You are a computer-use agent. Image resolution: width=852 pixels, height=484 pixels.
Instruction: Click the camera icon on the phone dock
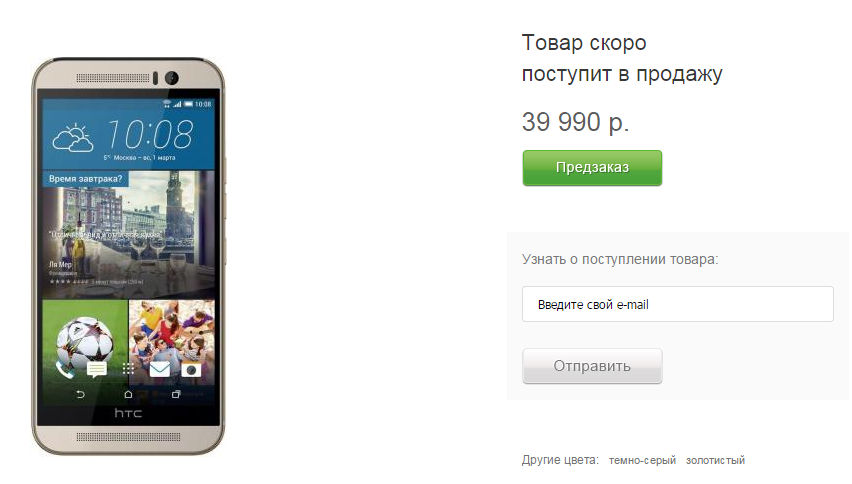(191, 370)
